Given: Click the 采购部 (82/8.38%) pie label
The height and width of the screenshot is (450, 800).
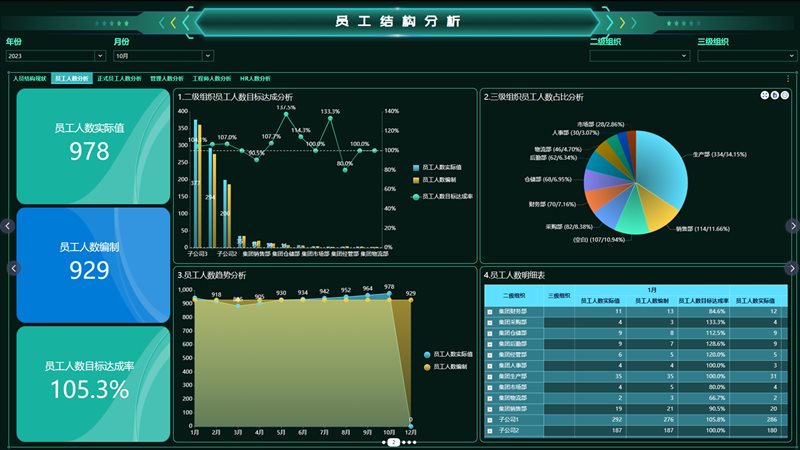Looking at the screenshot, I should pos(568,227).
